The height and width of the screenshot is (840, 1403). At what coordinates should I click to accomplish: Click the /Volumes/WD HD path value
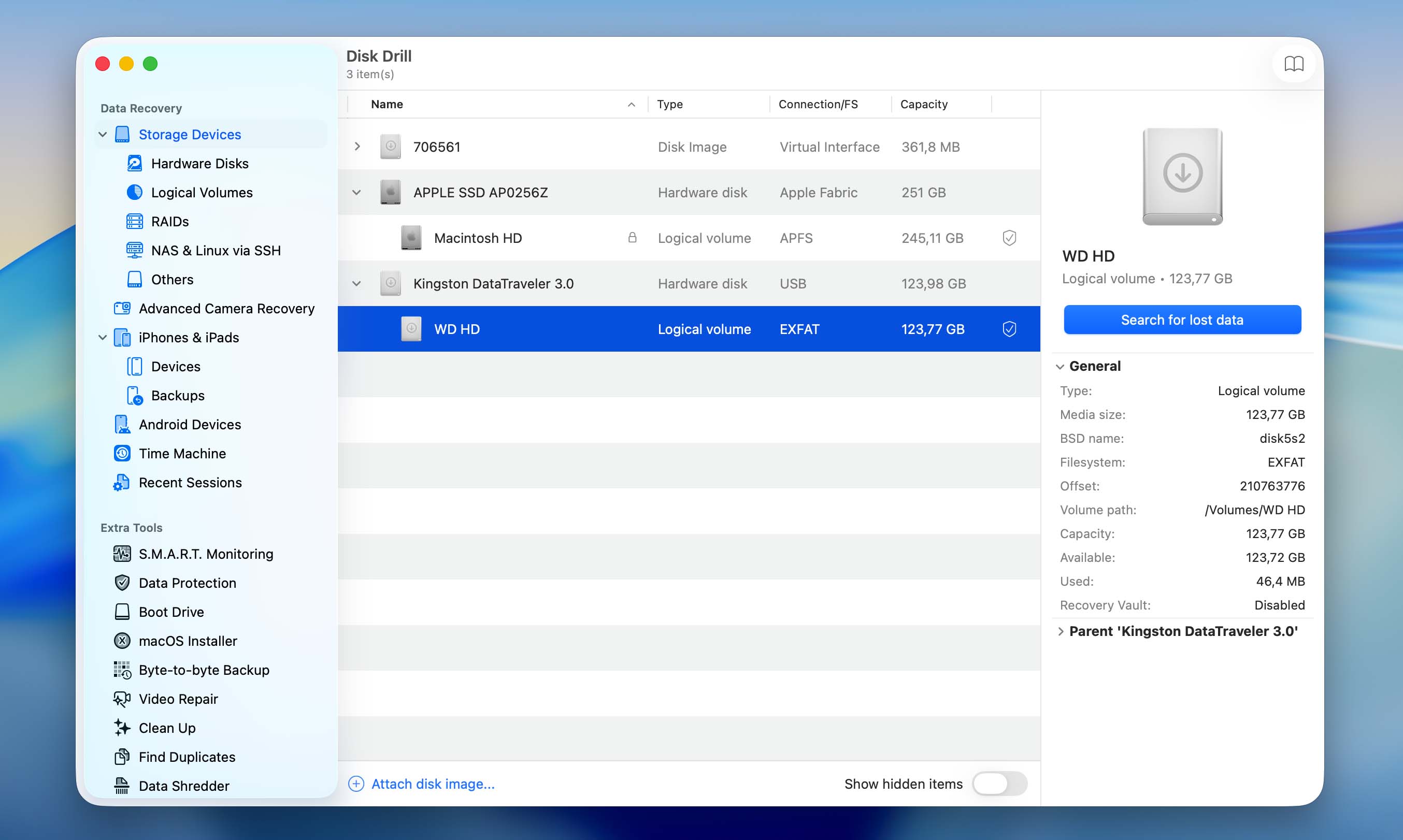tap(1254, 510)
